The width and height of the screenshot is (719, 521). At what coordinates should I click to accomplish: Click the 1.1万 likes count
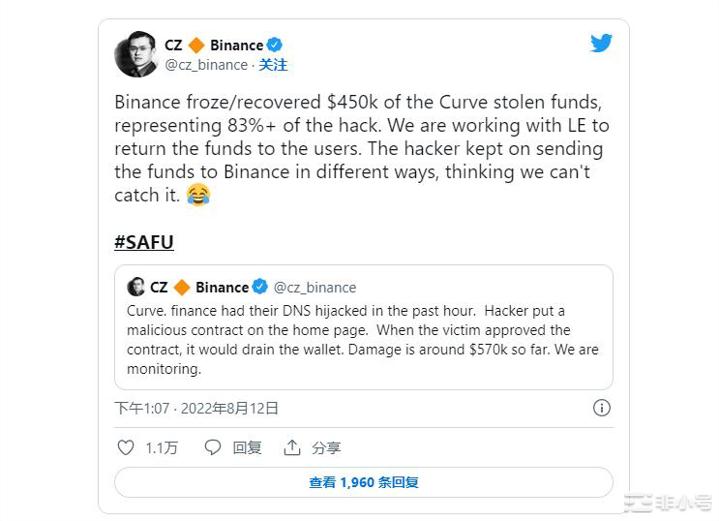coord(161,448)
